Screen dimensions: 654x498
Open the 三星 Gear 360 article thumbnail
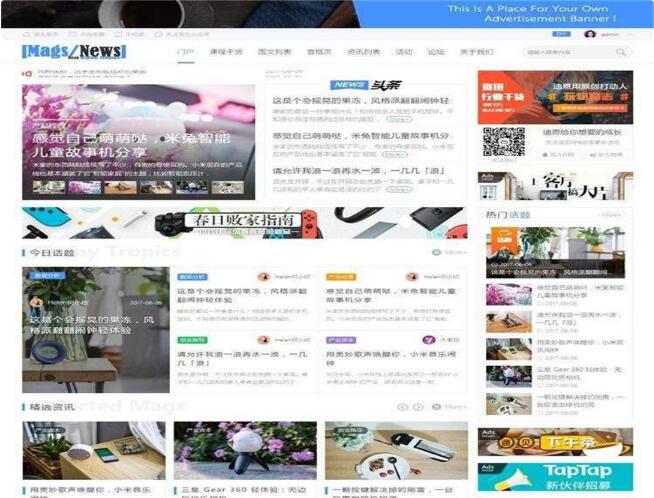click(x=245, y=450)
